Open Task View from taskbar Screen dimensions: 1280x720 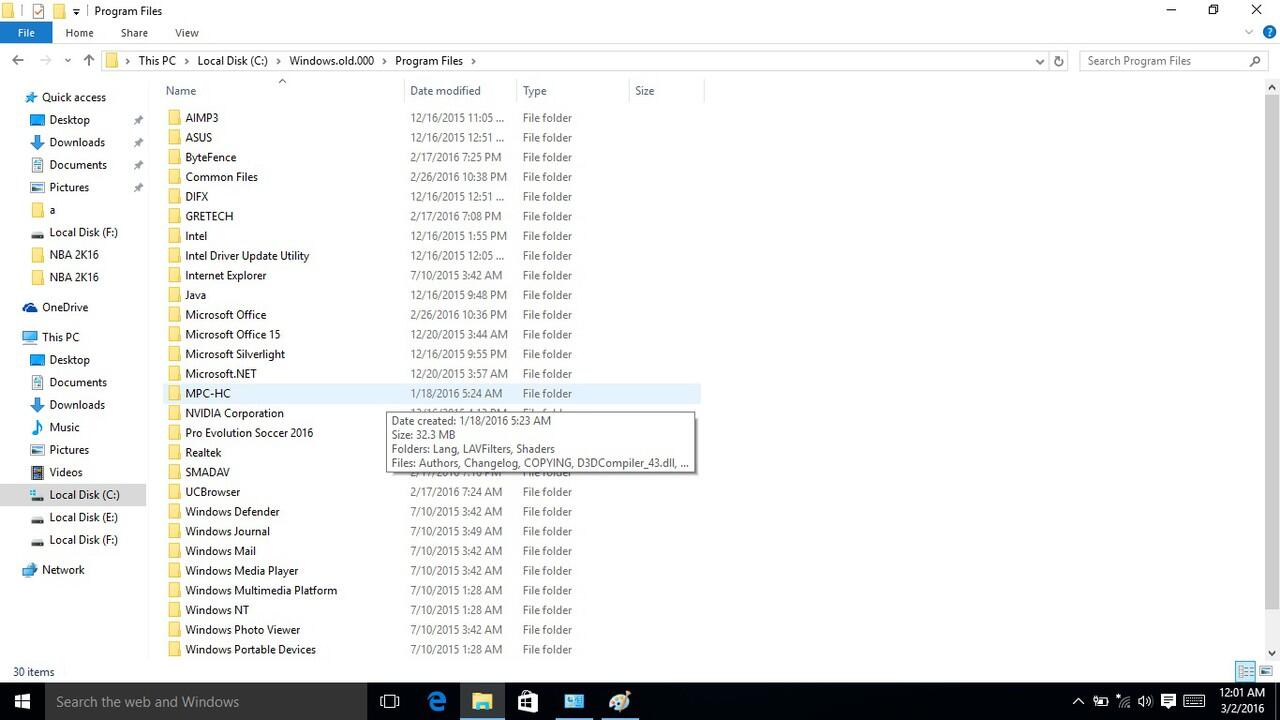coord(390,701)
